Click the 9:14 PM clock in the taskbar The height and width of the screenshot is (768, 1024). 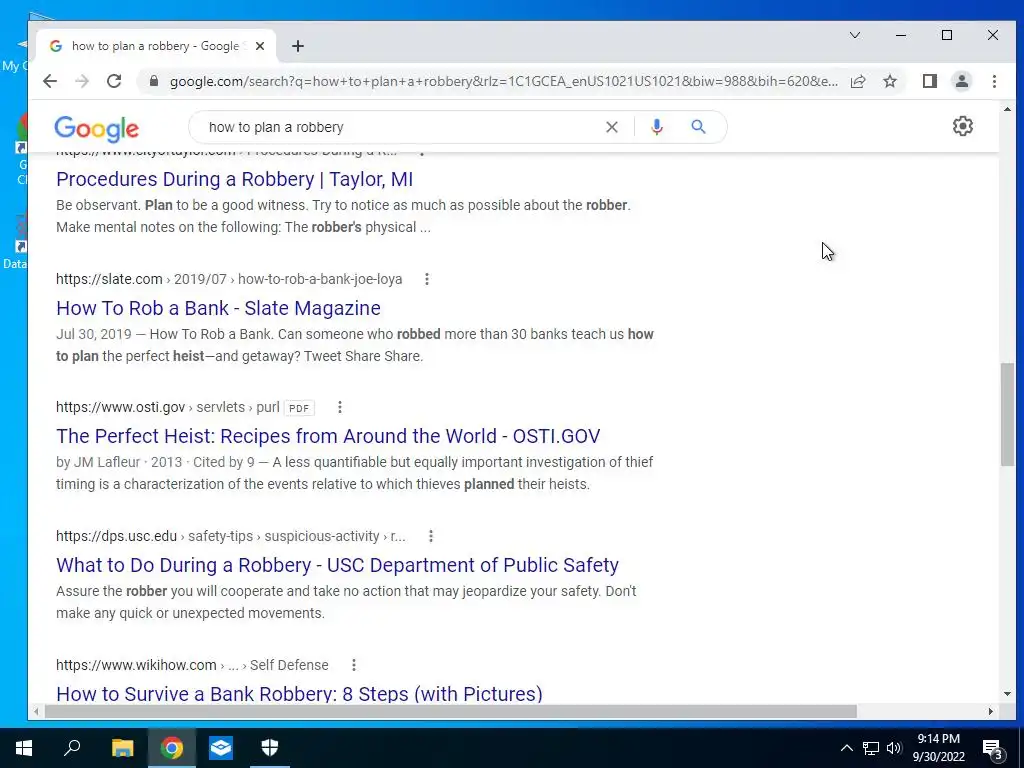(938, 748)
